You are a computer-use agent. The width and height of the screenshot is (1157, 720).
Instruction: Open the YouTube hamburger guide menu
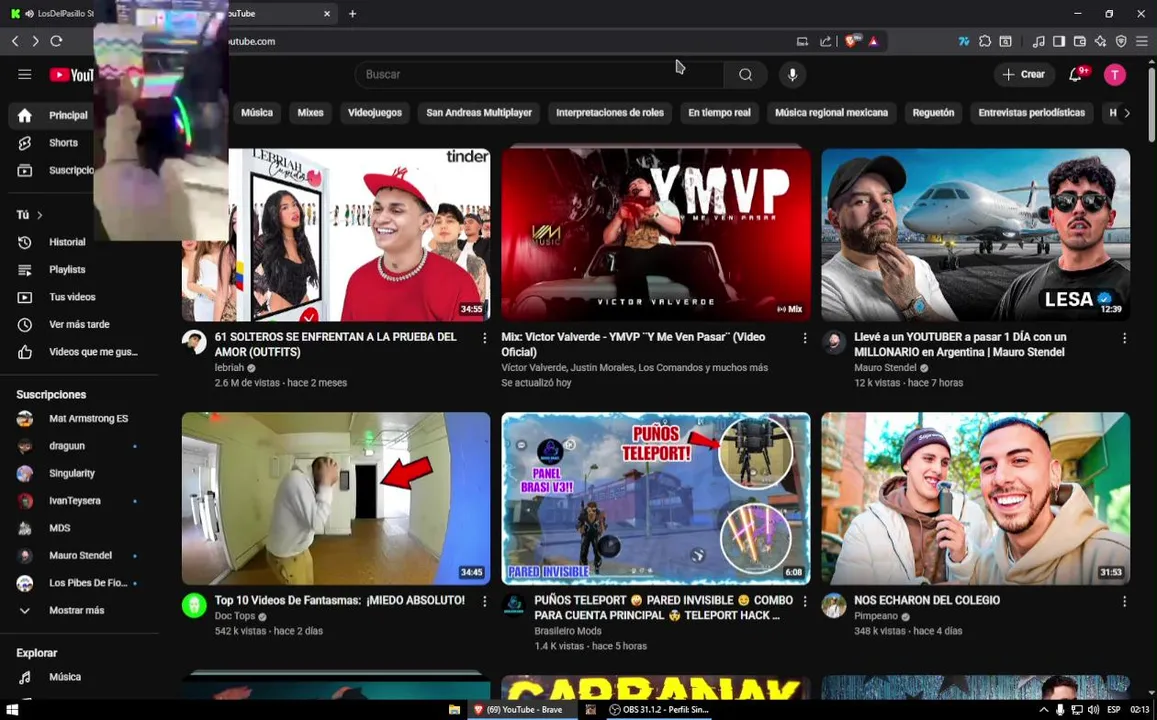[x=24, y=75]
